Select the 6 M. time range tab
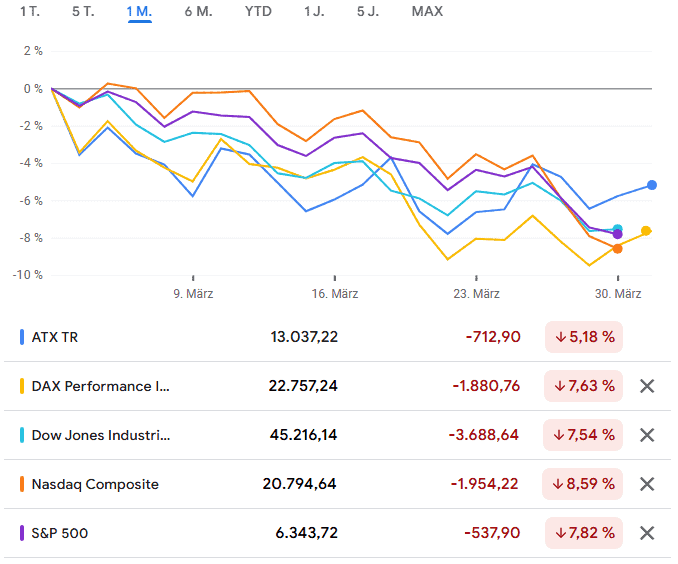This screenshot has height=564, width=678. point(198,12)
